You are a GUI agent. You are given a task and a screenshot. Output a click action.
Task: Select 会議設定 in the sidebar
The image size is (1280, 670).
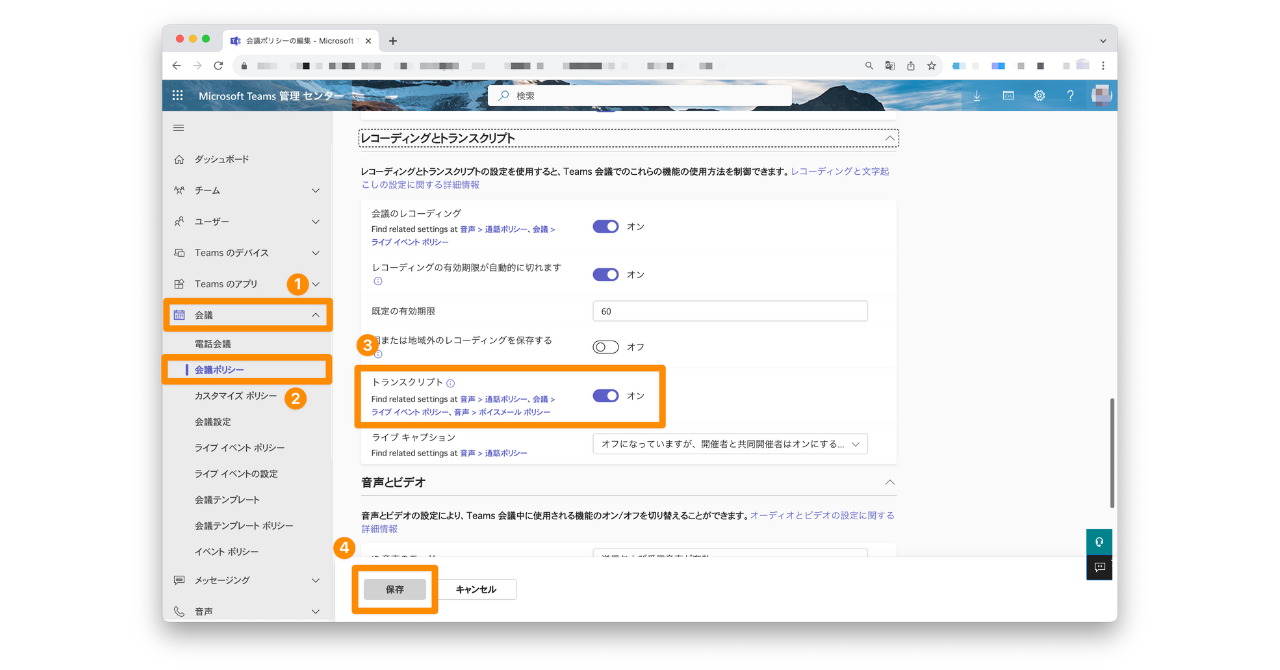[x=213, y=422]
